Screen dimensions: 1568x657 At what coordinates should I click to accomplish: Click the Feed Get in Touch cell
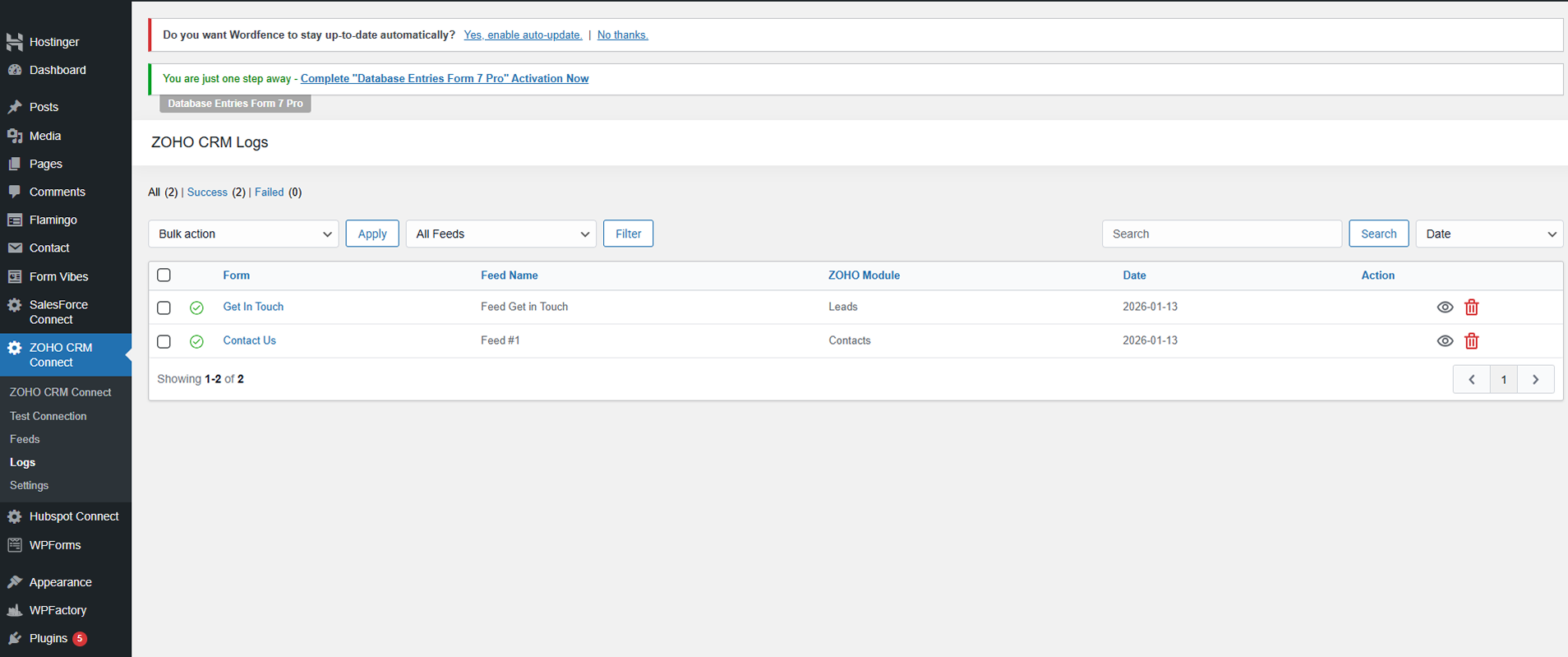pyautogui.click(x=524, y=307)
